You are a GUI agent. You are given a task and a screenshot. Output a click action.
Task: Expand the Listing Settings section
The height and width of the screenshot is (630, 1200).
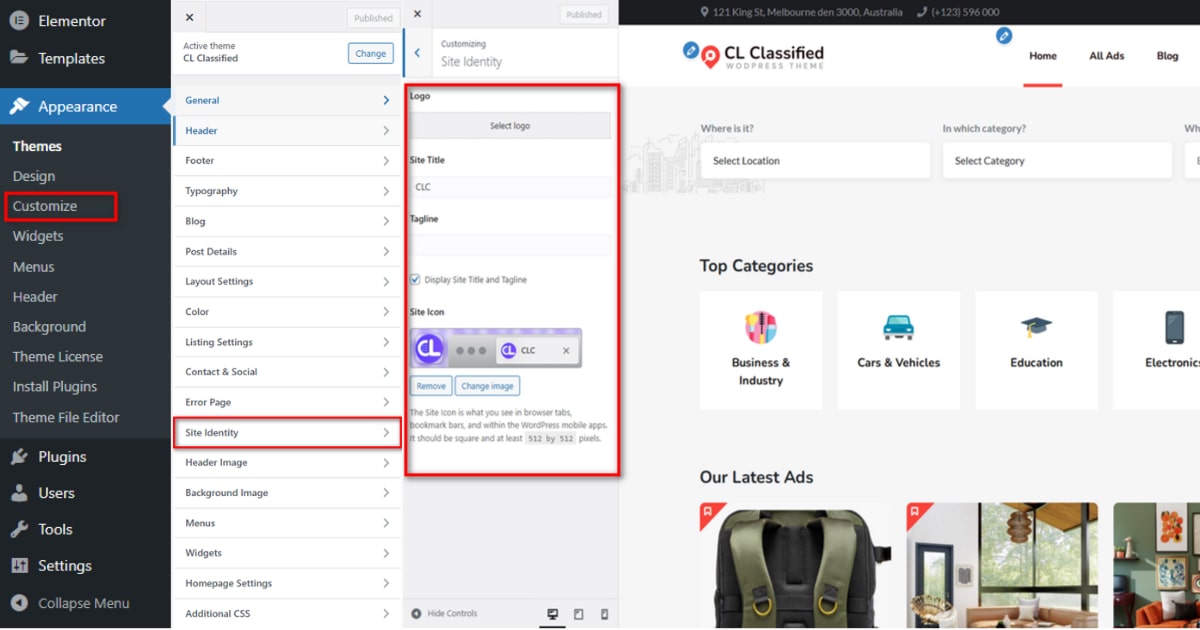tap(287, 342)
